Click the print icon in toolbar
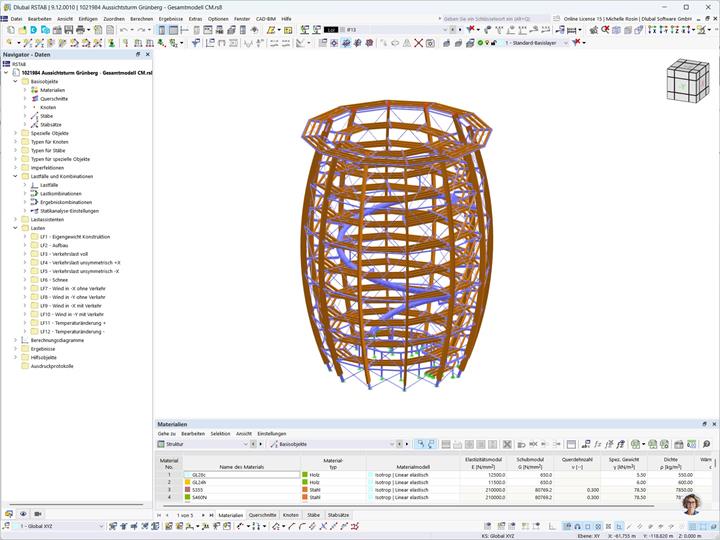This screenshot has width=720, height=540. tap(80, 30)
